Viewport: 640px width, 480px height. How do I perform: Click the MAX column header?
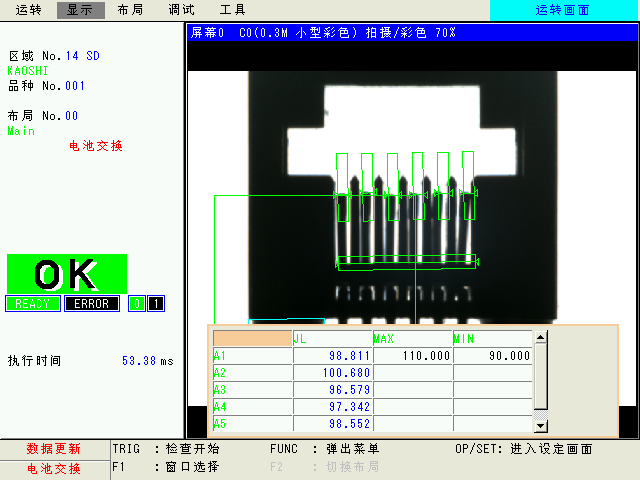[x=412, y=338]
